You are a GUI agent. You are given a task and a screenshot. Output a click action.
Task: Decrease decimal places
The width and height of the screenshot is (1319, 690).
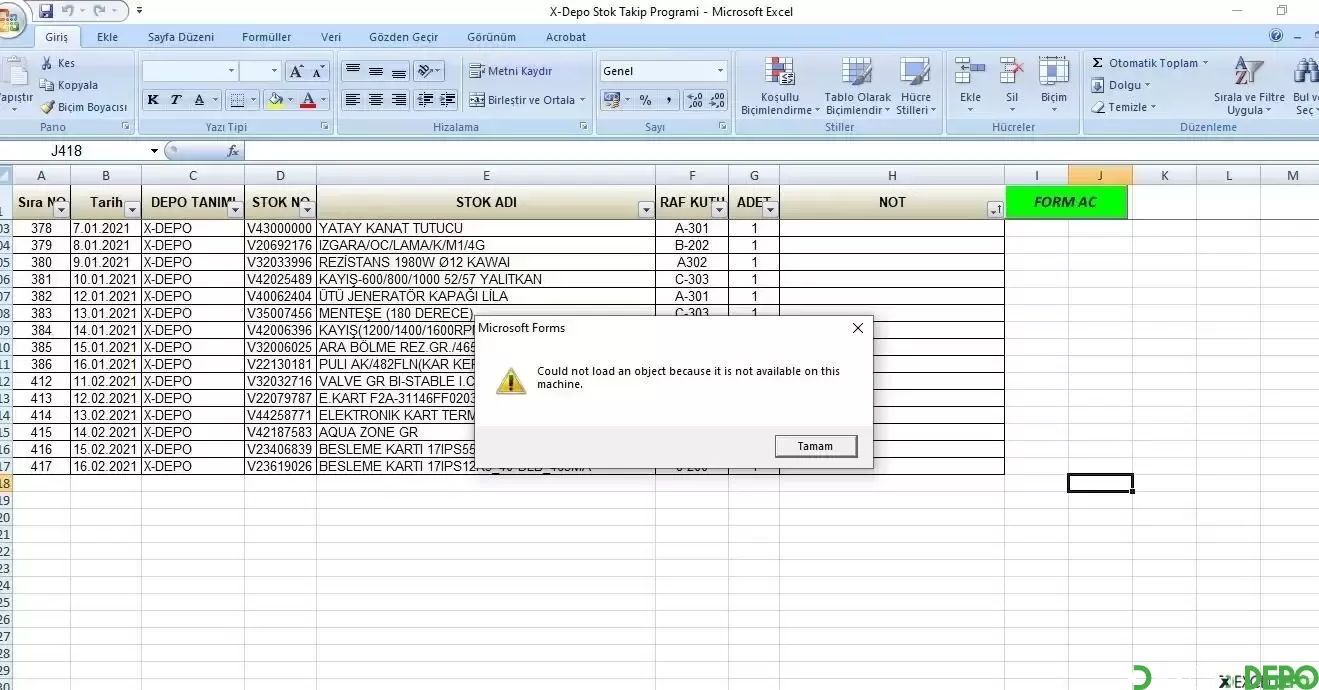[x=719, y=100]
